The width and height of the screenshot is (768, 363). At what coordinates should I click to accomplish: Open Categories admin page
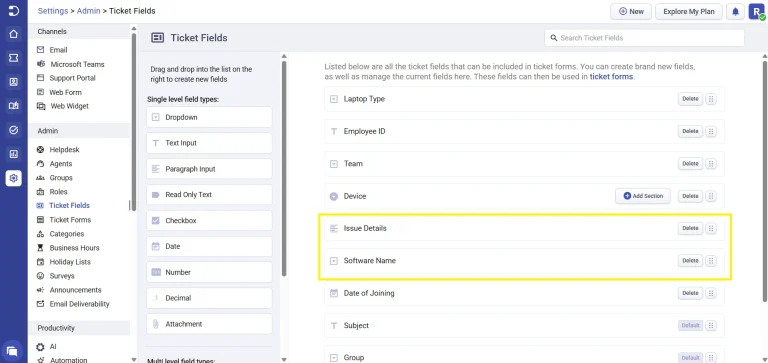67,234
